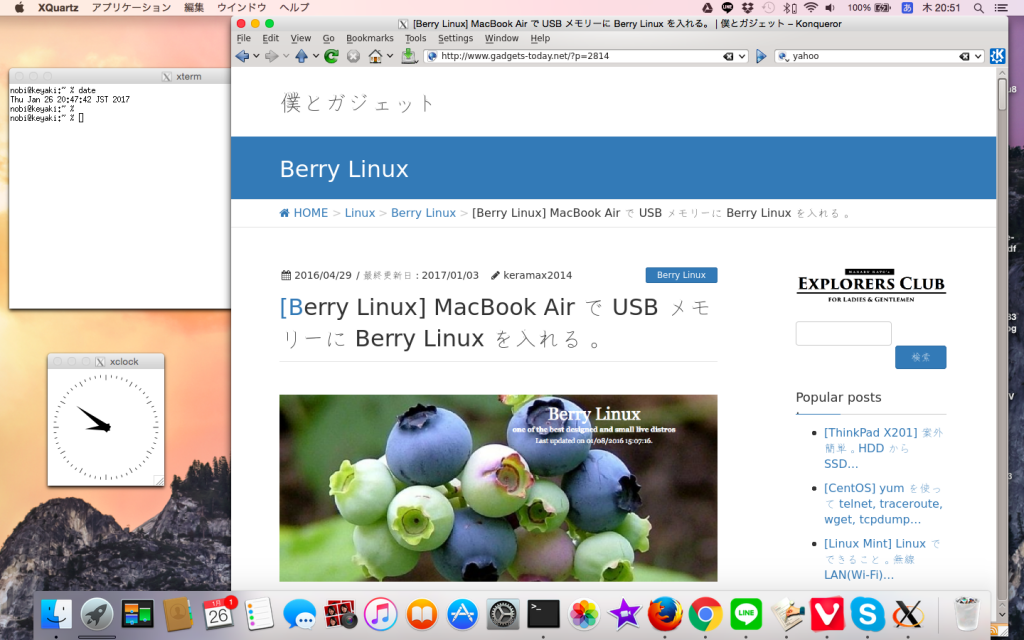Screen dimensions: 1024x640
Task: Click the Konqueror vertical scrollbar thumb
Action: (x=1002, y=95)
